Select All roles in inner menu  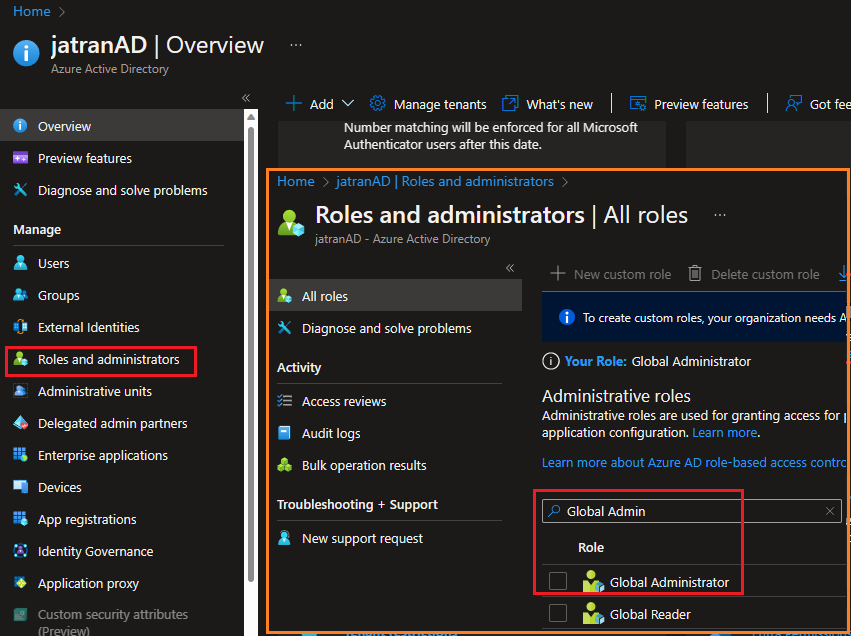coord(396,296)
